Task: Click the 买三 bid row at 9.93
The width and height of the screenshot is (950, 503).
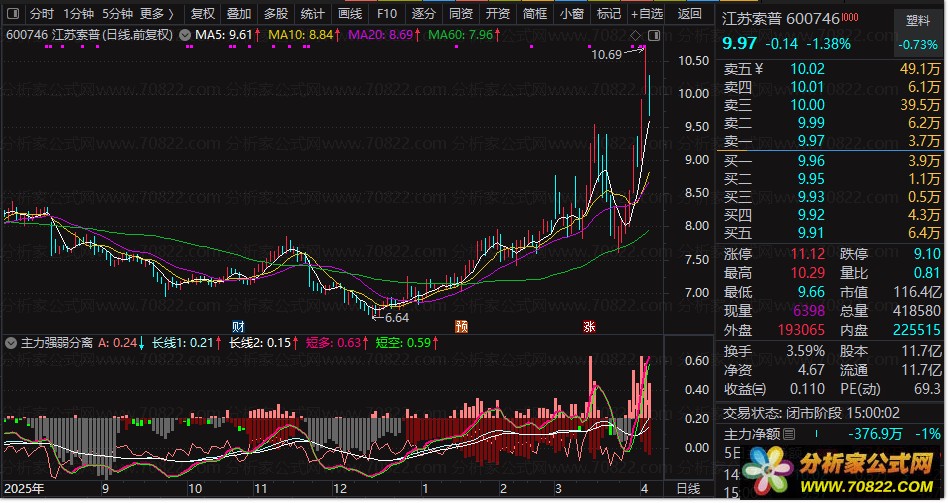Action: click(x=831, y=197)
